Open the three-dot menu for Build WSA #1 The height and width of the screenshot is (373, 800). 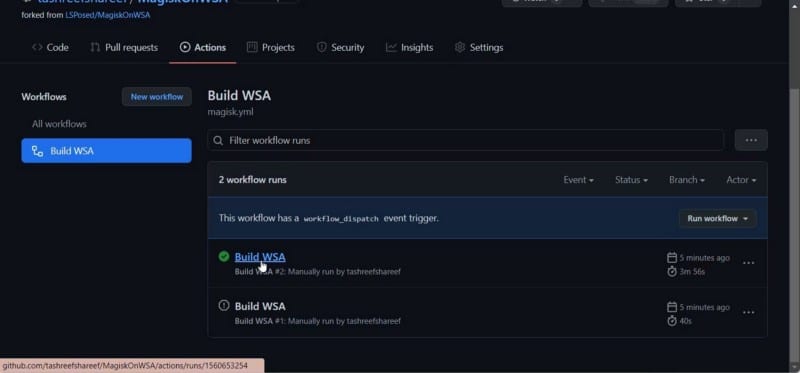pyautogui.click(x=748, y=312)
